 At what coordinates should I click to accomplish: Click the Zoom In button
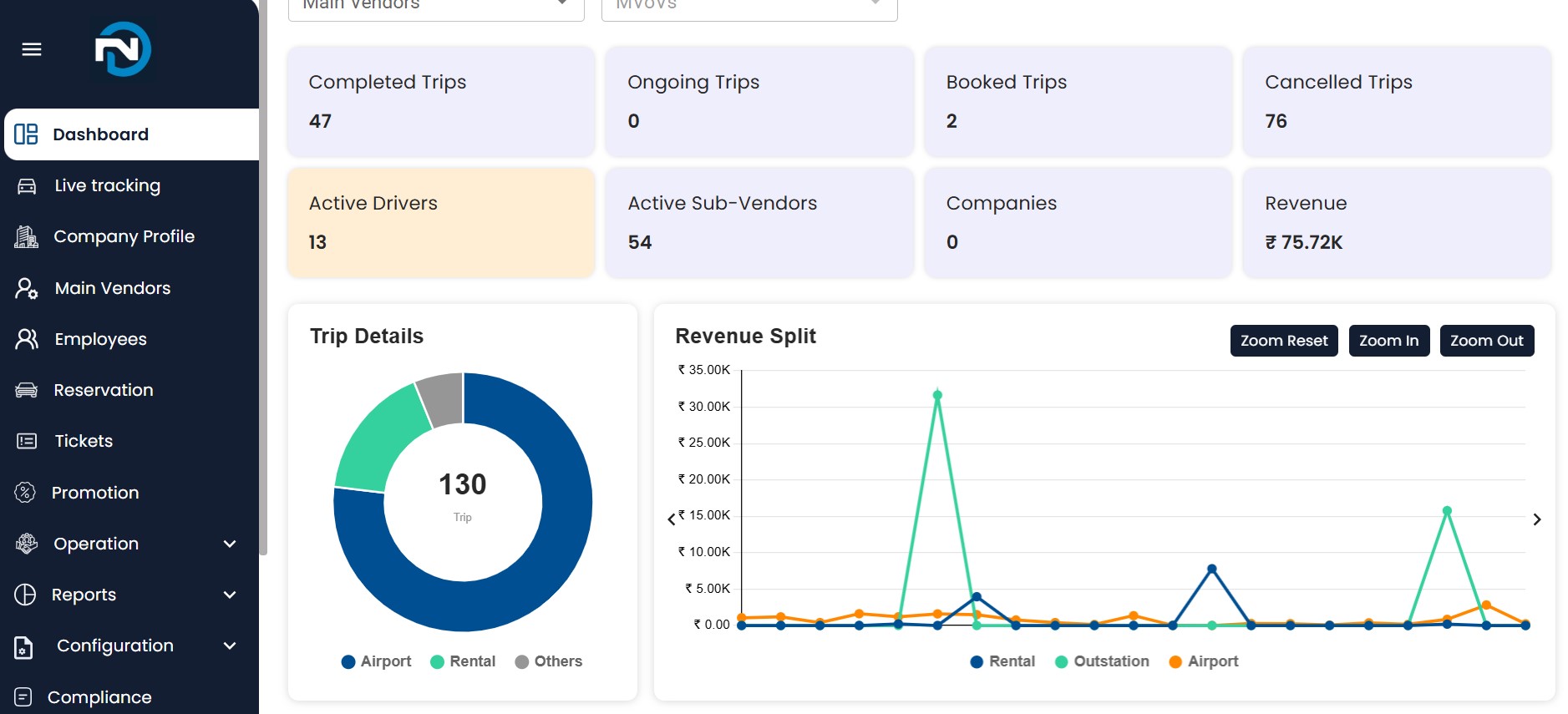pos(1389,341)
